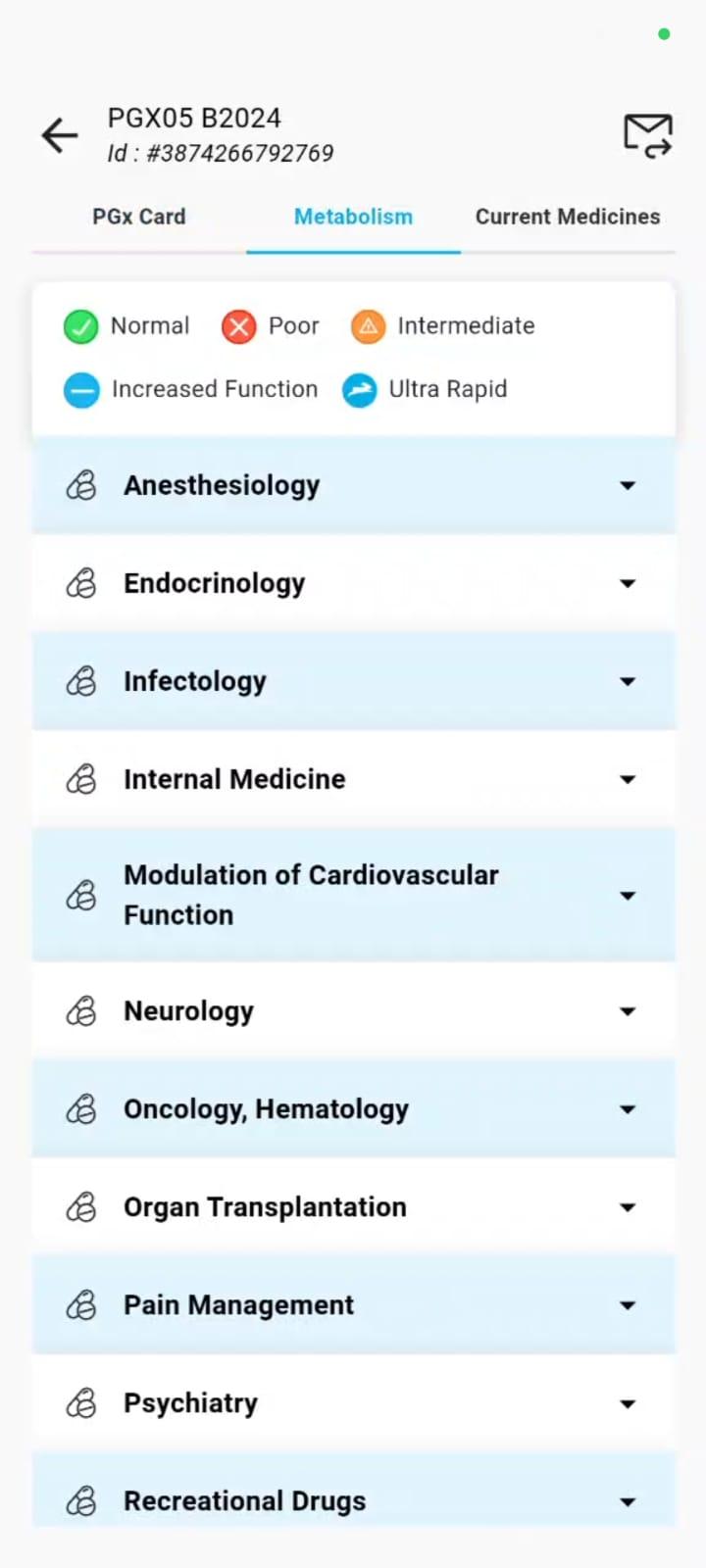The width and height of the screenshot is (706, 1568).
Task: Open the Internal Medicine category
Action: click(353, 779)
